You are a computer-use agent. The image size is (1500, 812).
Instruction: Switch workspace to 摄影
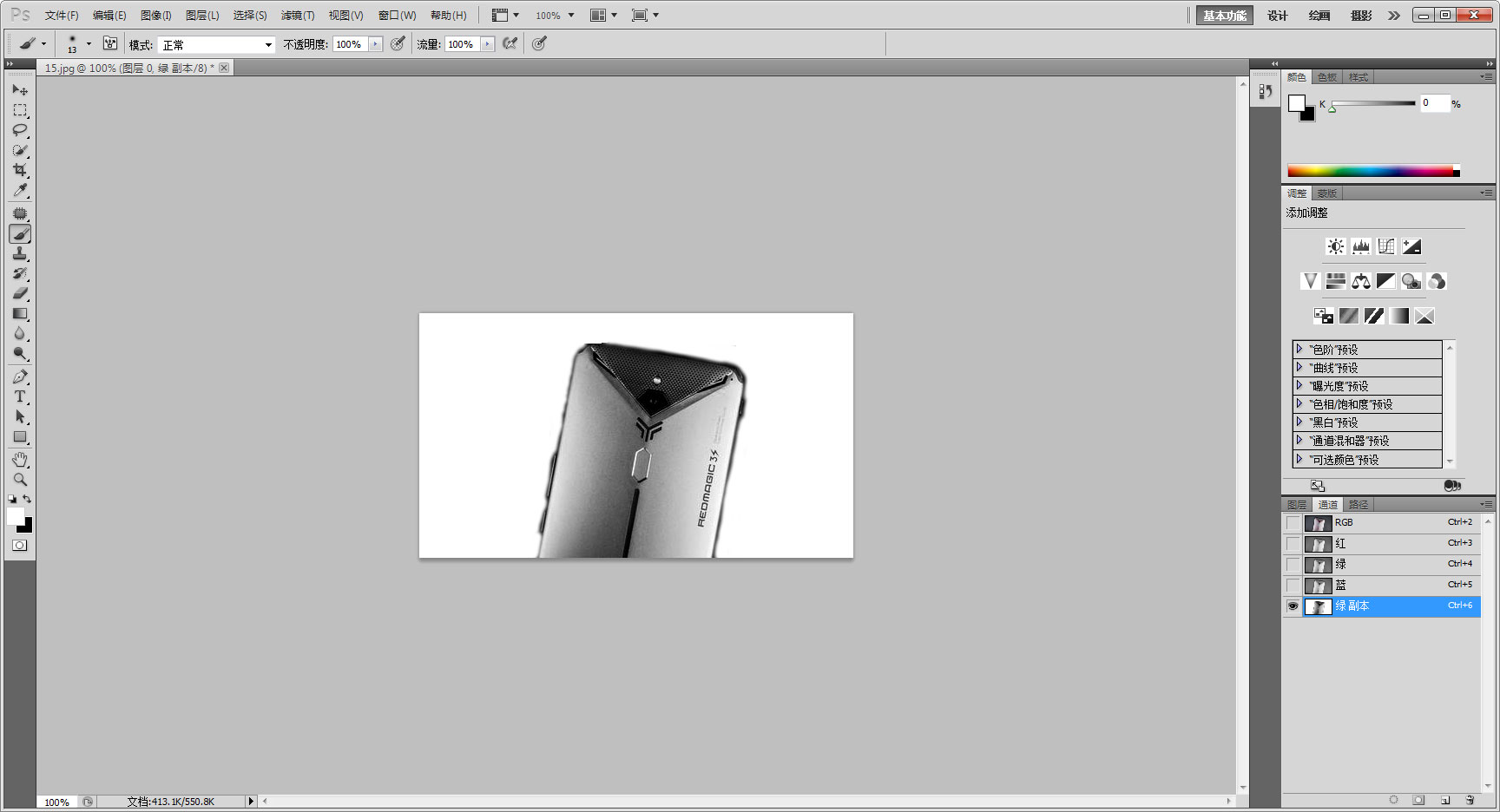point(1360,15)
